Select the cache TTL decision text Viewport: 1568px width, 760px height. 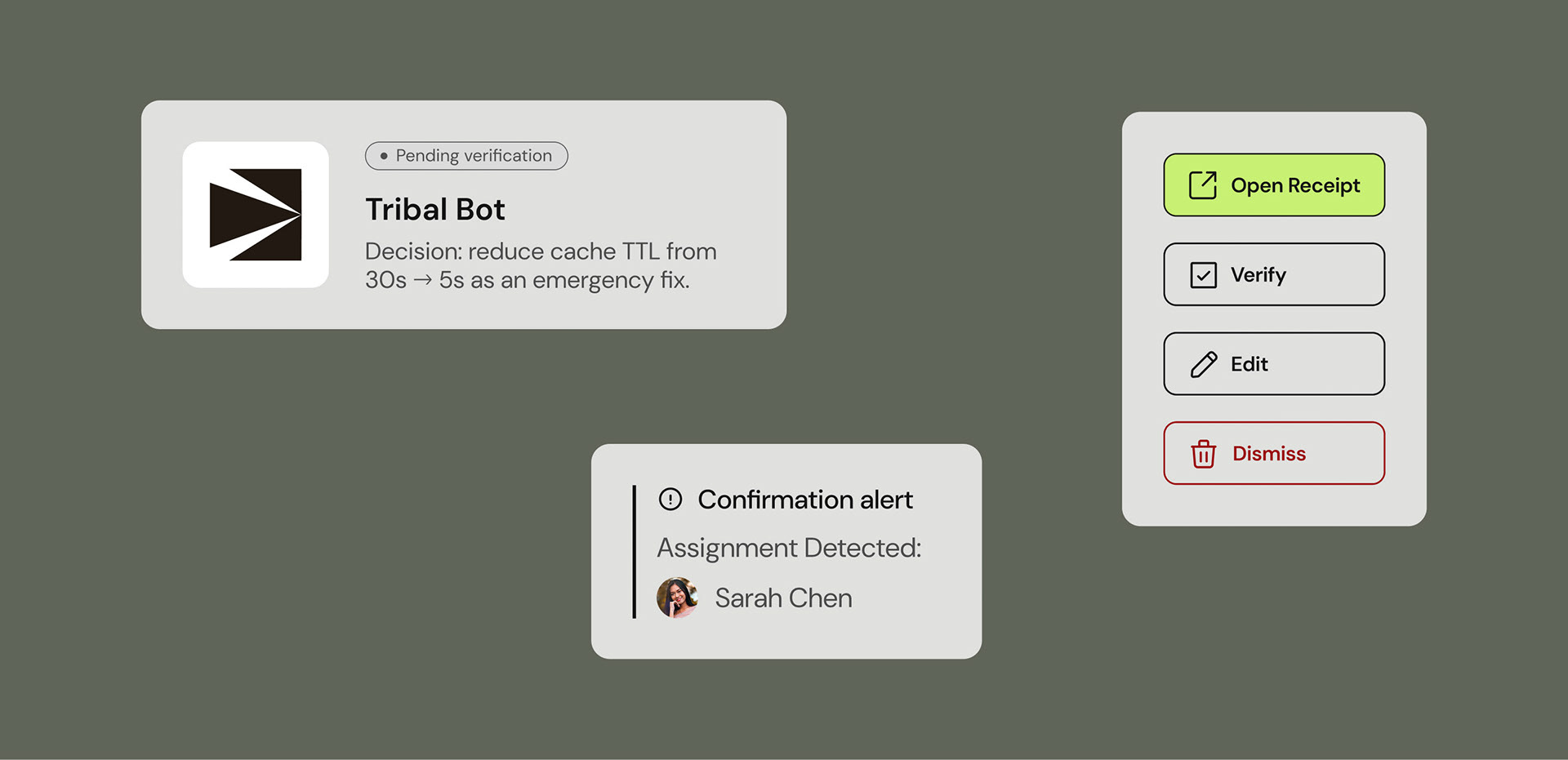coord(541,265)
